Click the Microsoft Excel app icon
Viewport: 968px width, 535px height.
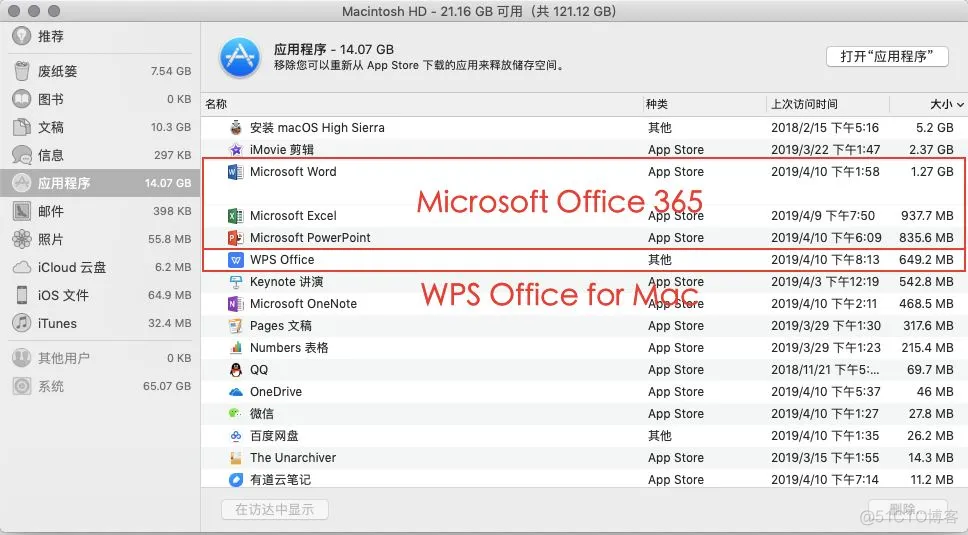pyautogui.click(x=235, y=216)
